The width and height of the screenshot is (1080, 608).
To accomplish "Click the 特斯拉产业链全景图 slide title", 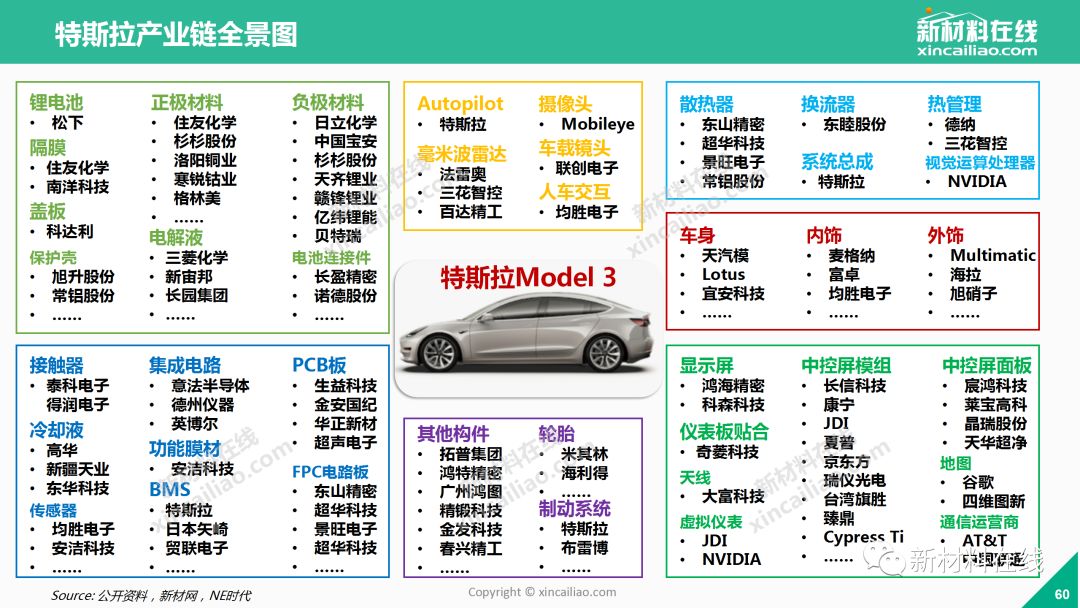I will tap(175, 35).
